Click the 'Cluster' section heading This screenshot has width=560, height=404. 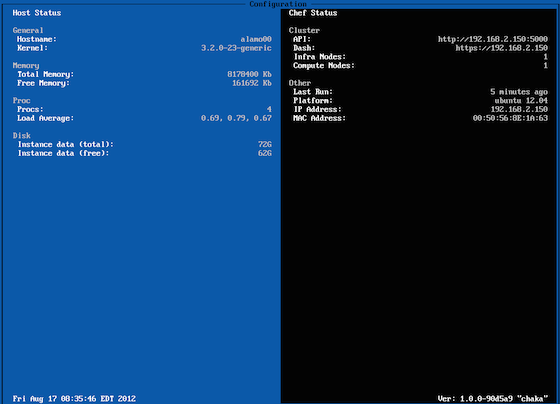pos(304,30)
